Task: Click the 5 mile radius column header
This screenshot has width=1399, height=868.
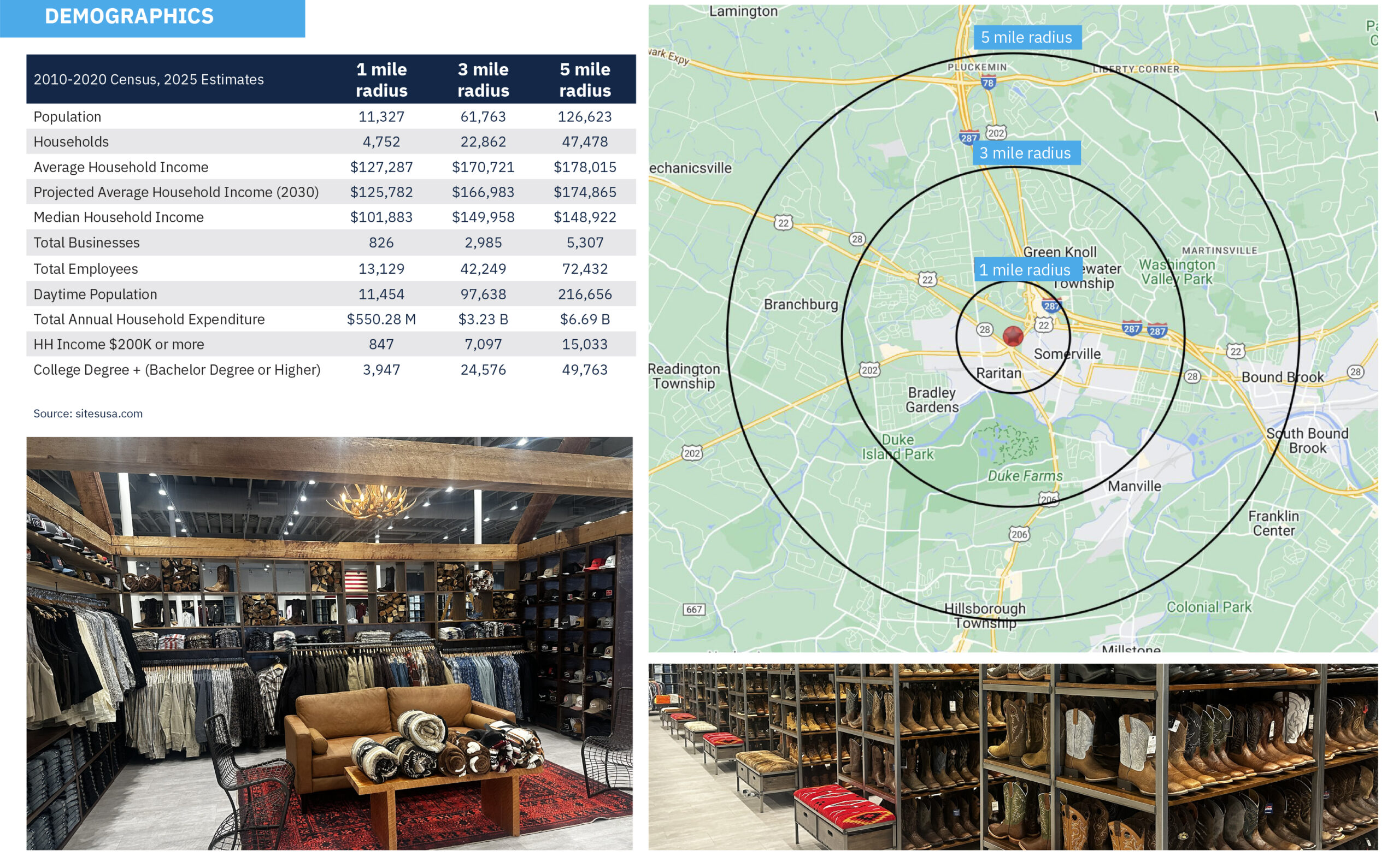Action: tap(585, 79)
